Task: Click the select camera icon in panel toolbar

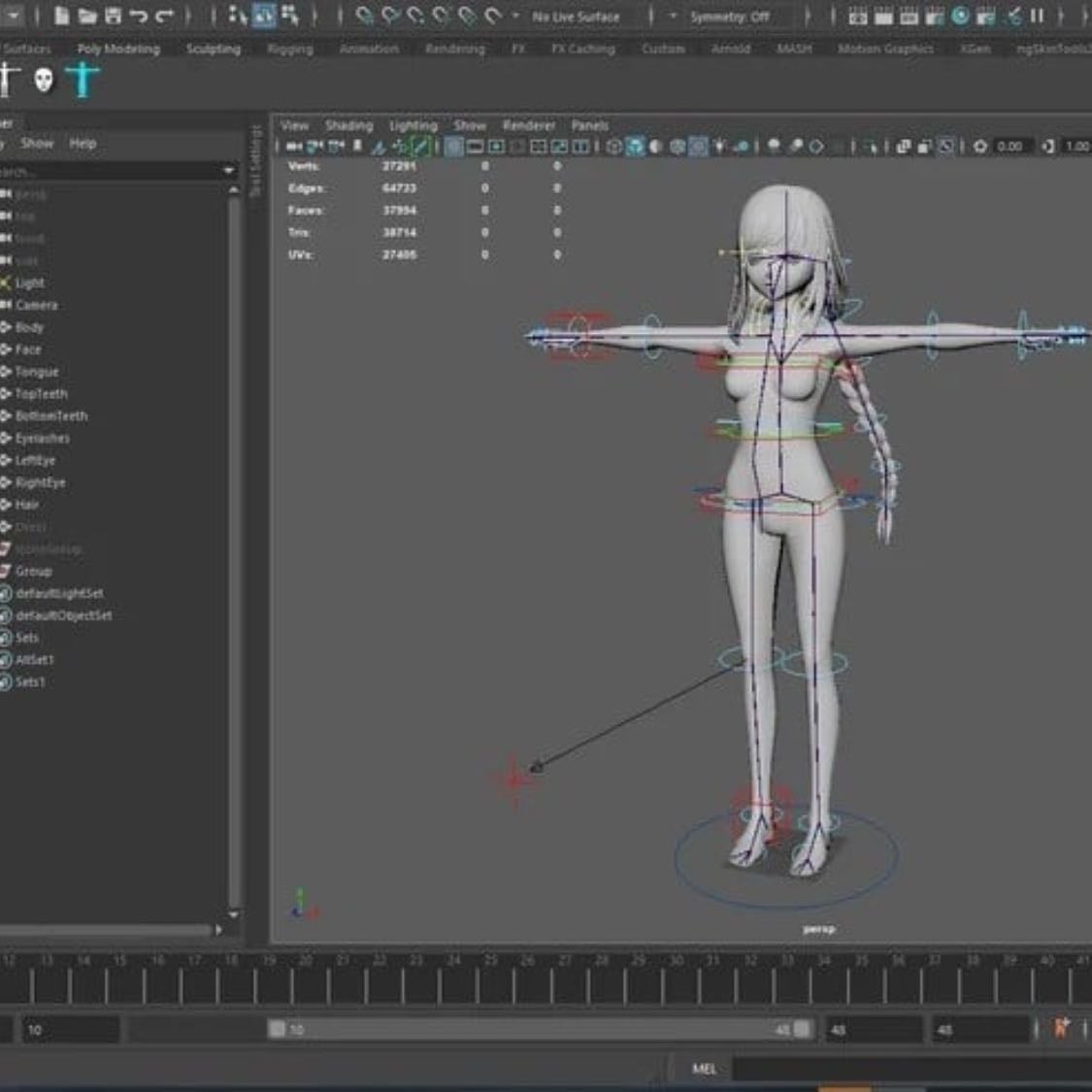Action: [x=293, y=147]
